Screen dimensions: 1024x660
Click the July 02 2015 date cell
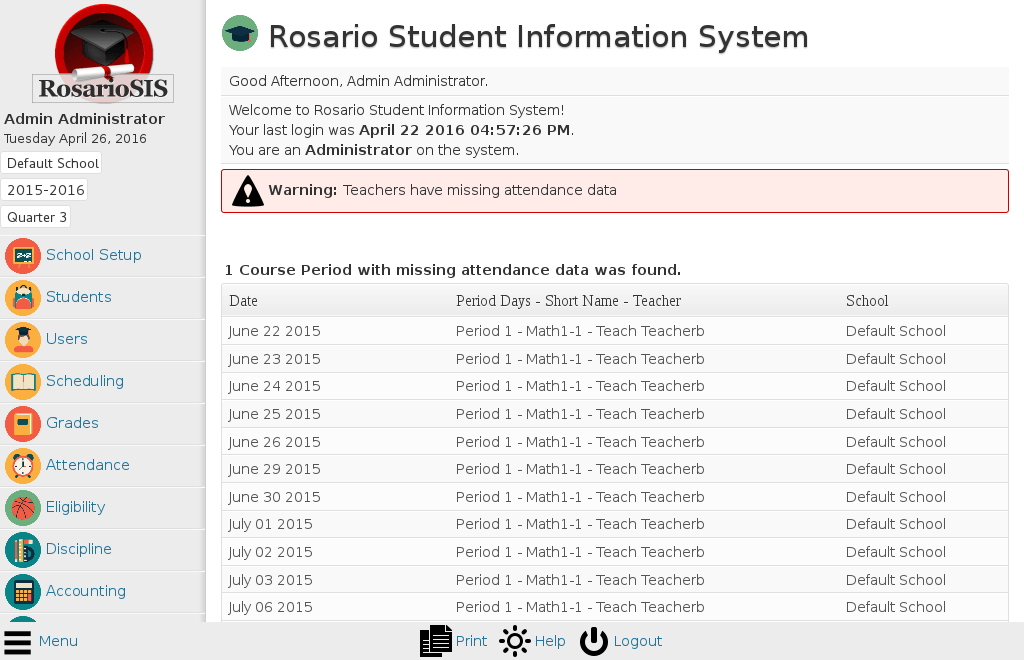(270, 553)
